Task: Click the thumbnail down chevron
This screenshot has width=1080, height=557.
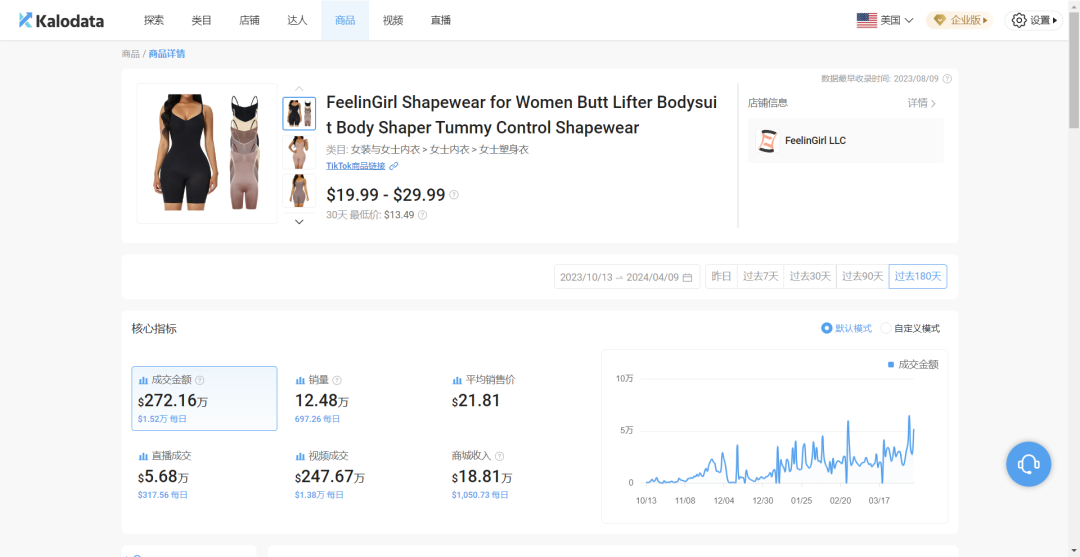Action: (299, 222)
